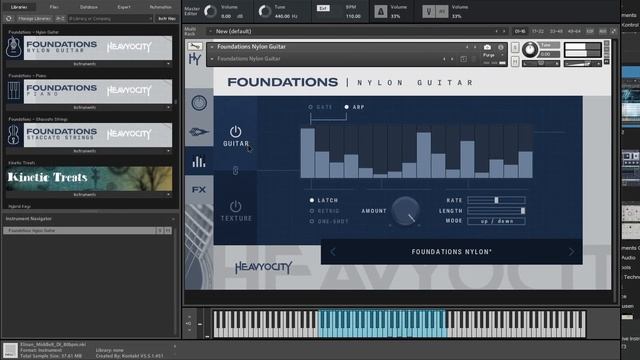Switch to the Automation tab
Viewport: 640px width, 360px height.
click(x=160, y=7)
